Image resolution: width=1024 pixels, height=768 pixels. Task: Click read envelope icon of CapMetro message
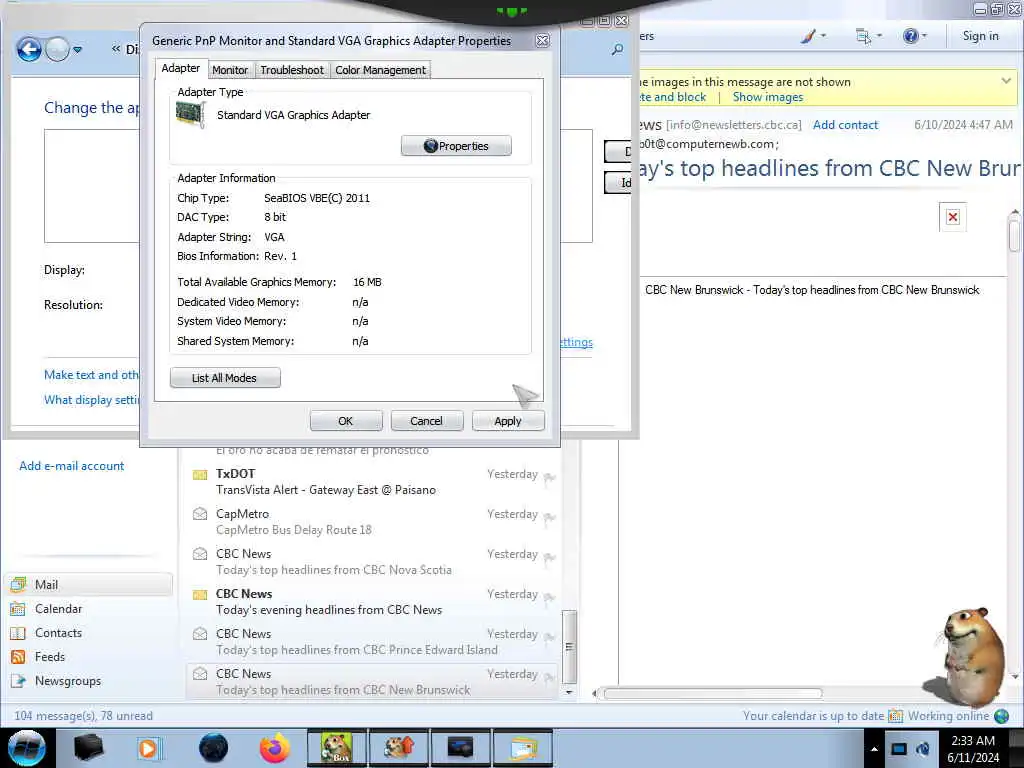(200, 514)
